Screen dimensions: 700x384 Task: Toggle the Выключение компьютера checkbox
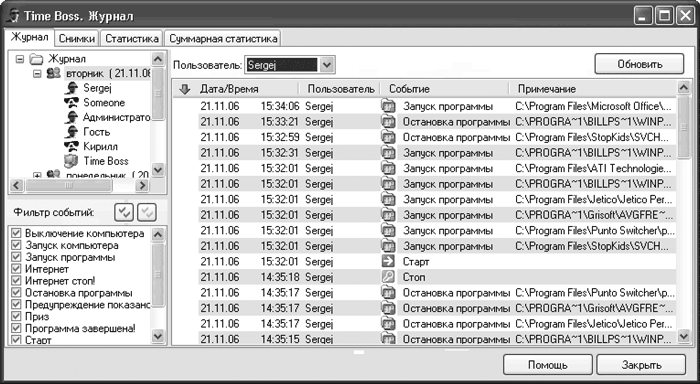(16, 233)
